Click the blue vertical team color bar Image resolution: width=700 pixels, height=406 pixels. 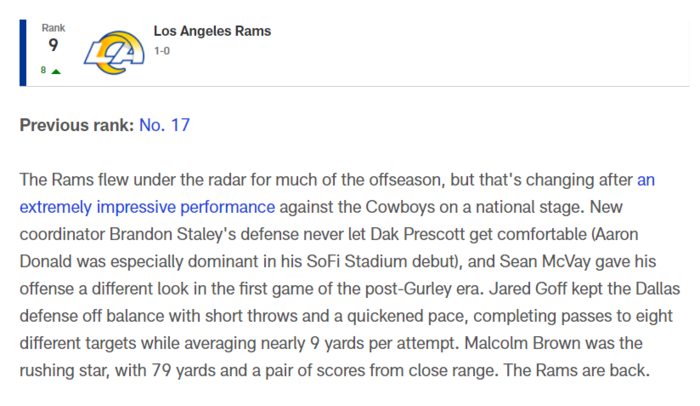[23, 53]
